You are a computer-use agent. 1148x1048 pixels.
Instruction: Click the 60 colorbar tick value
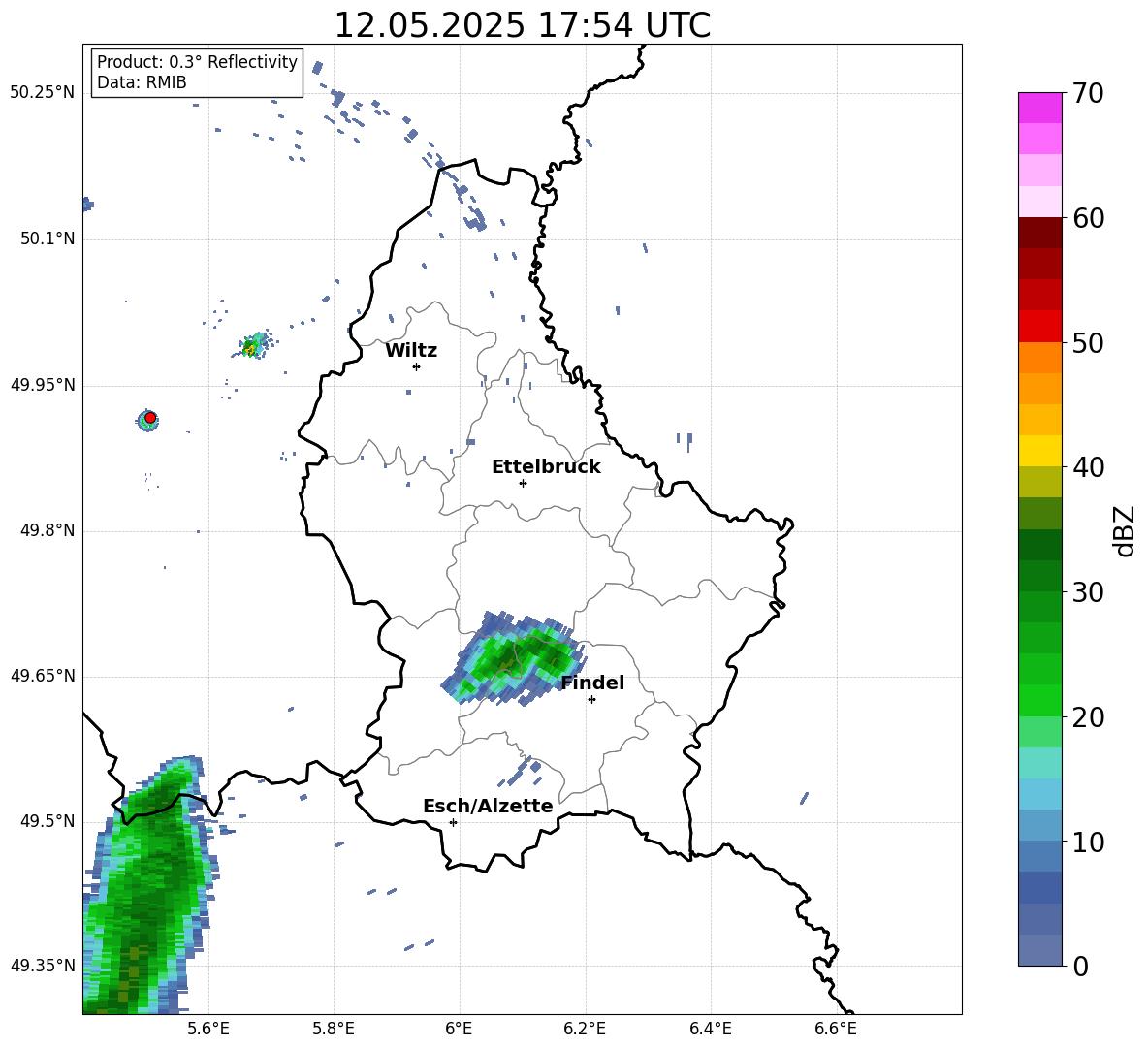click(x=1088, y=218)
